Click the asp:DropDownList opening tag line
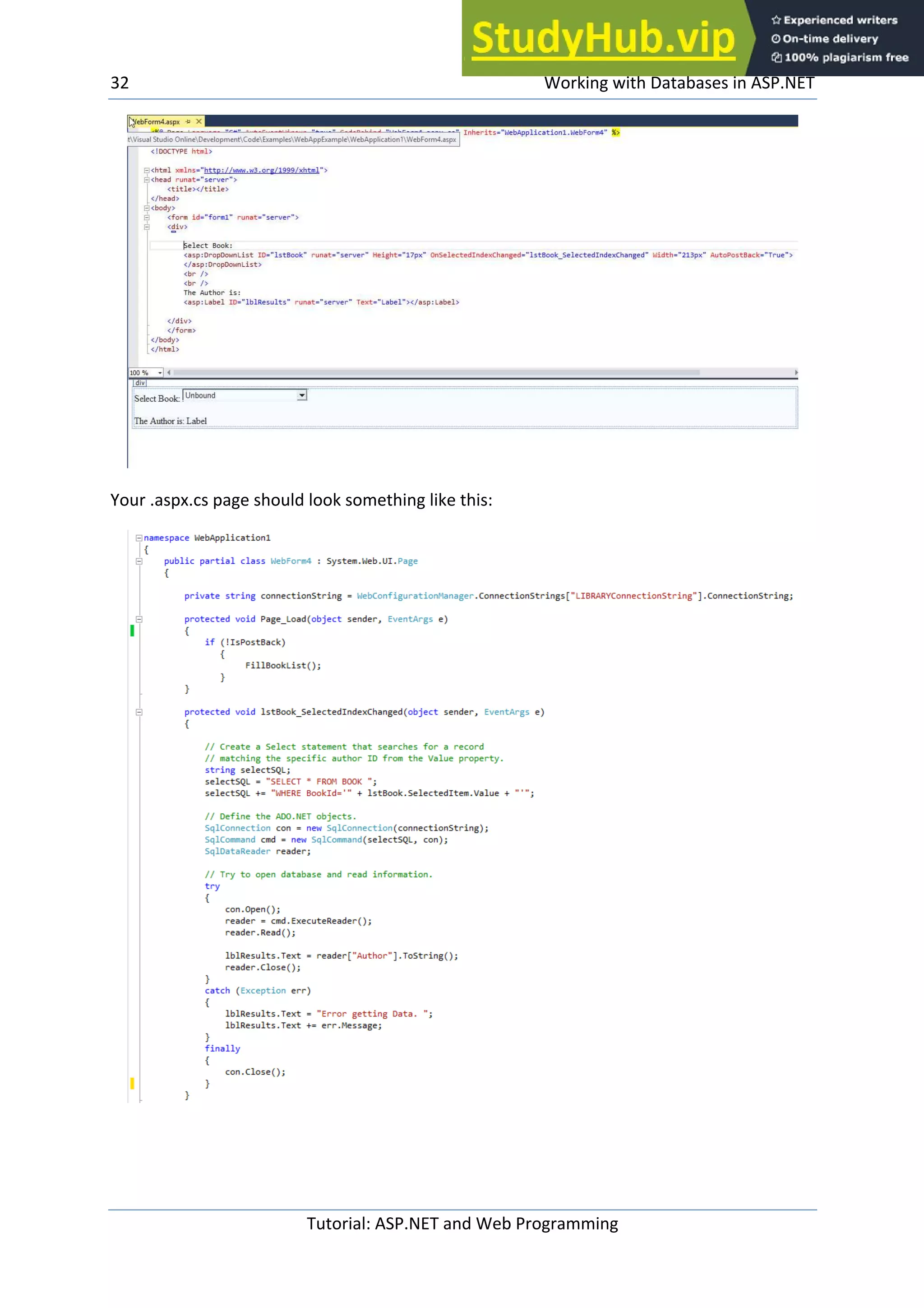The image size is (924, 1308). (x=488, y=255)
